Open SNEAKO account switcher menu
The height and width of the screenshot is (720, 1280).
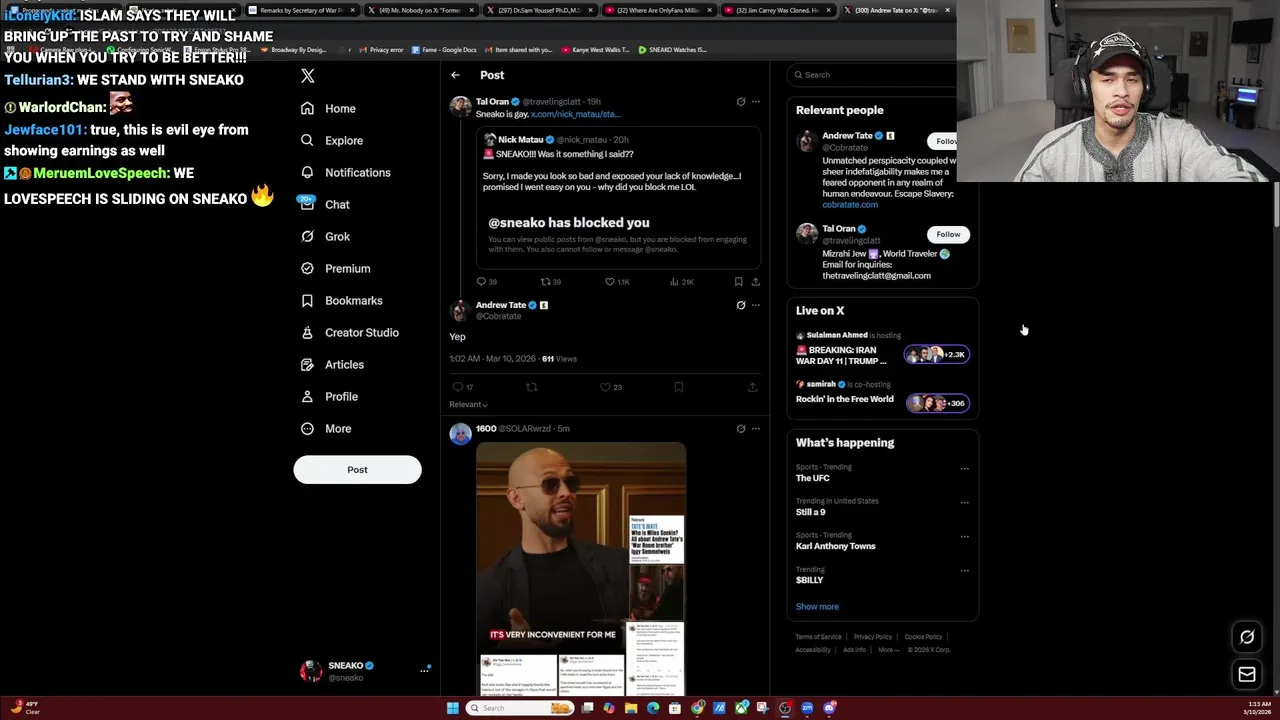point(365,671)
